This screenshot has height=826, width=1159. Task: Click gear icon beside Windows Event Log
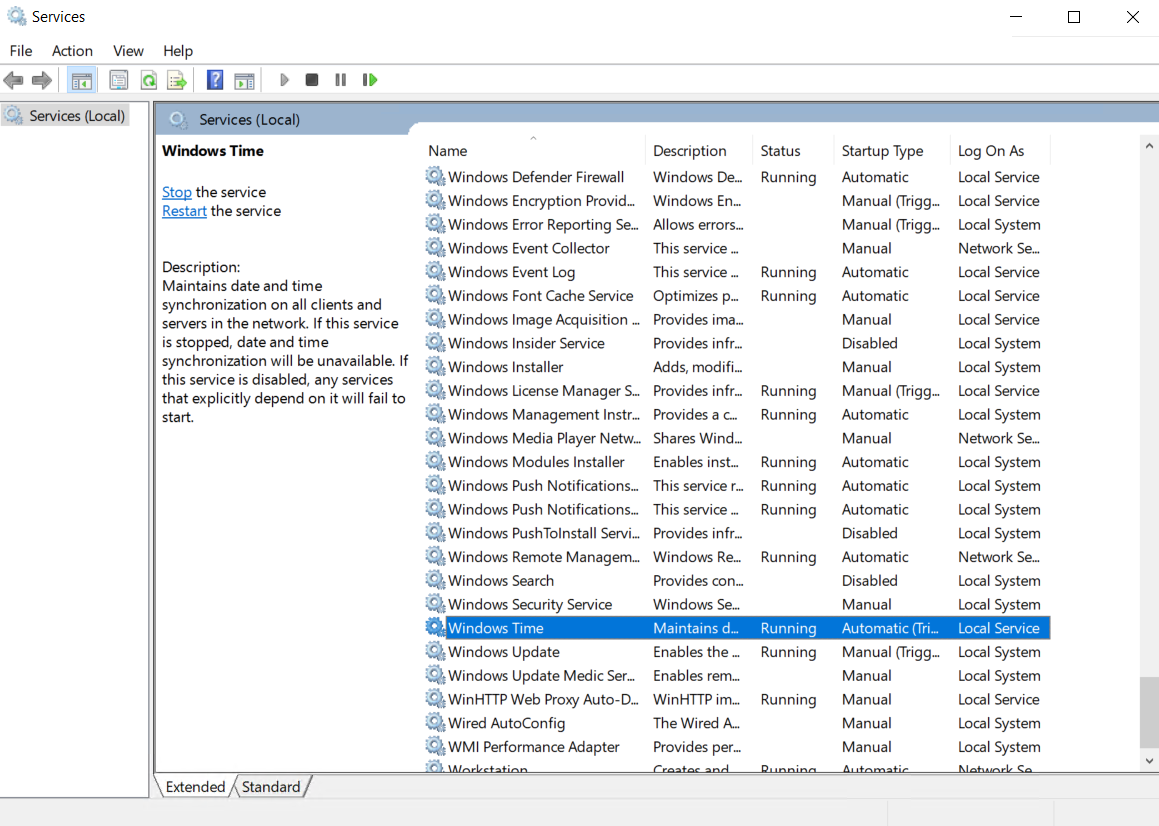tap(435, 271)
